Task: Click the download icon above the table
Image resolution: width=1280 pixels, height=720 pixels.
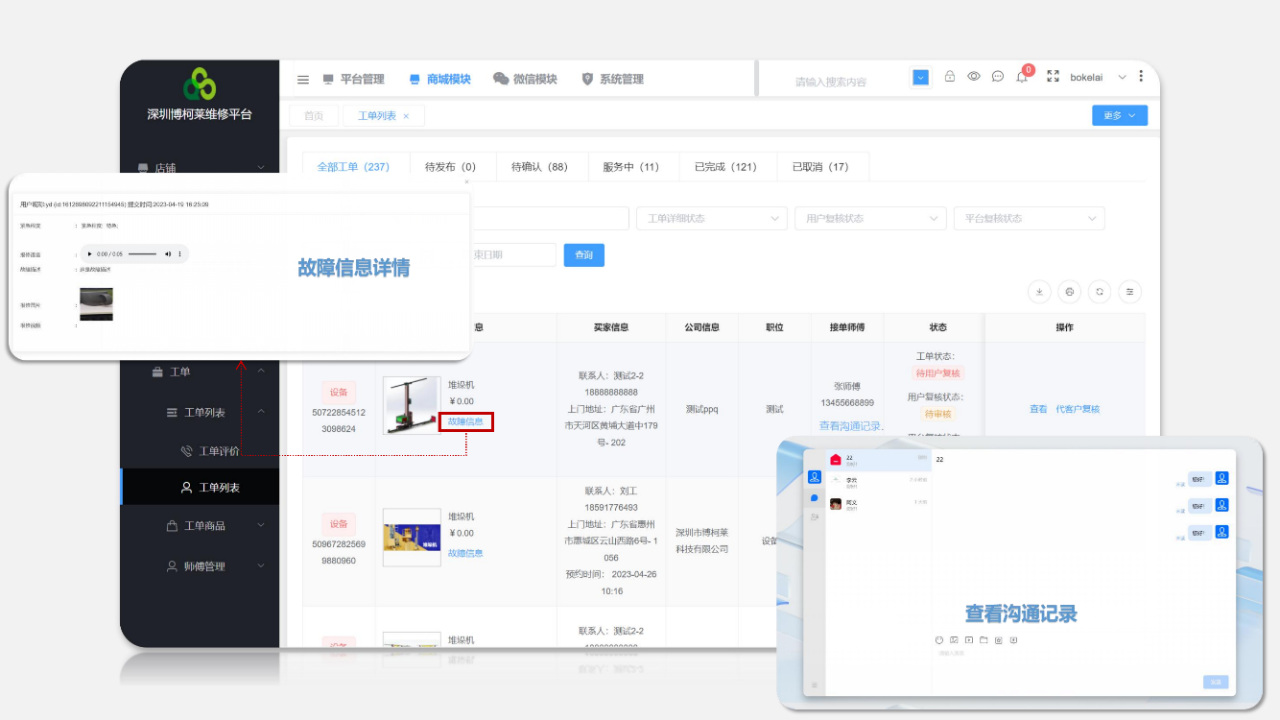Action: 1039,292
